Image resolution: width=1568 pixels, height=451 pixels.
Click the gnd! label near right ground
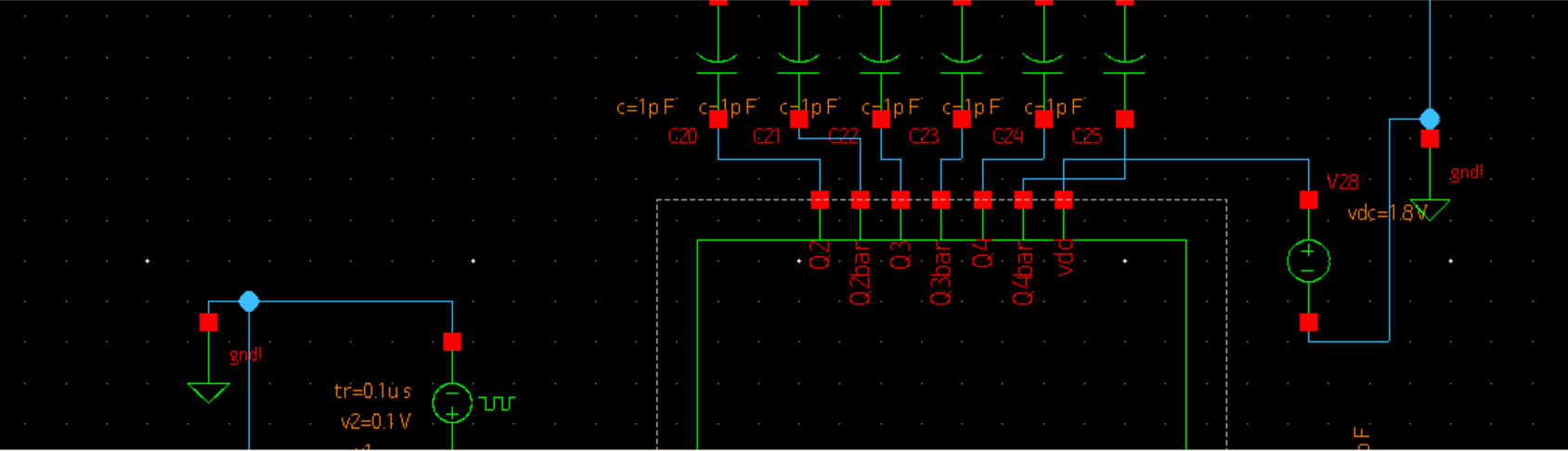1467,173
